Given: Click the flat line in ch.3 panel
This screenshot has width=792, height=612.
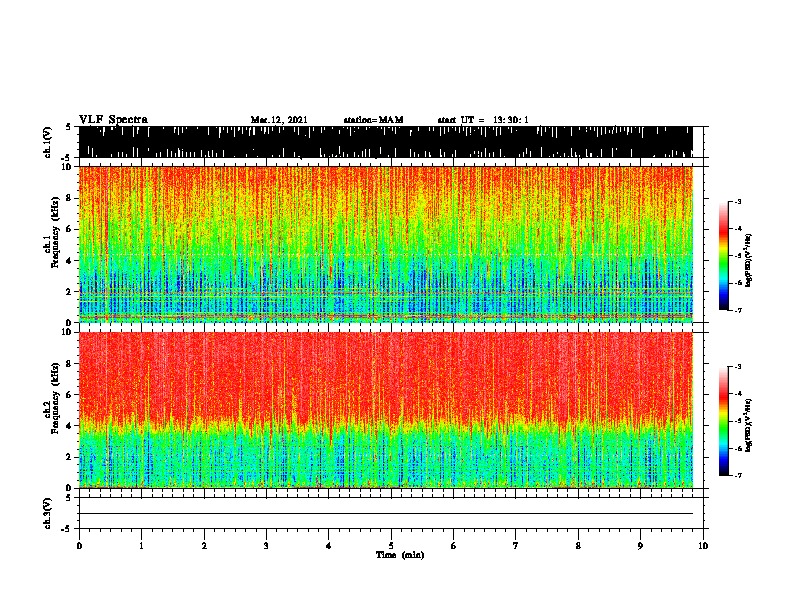Looking at the screenshot, I should 386,514.
